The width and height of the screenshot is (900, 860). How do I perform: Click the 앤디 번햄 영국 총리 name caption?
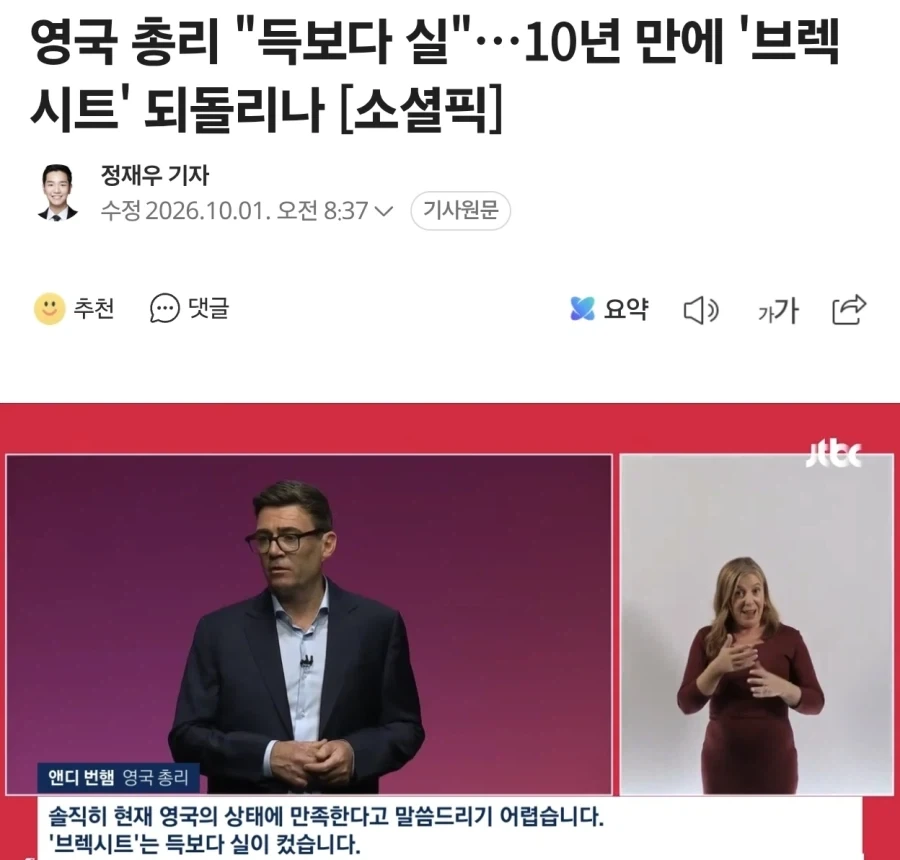point(119,777)
